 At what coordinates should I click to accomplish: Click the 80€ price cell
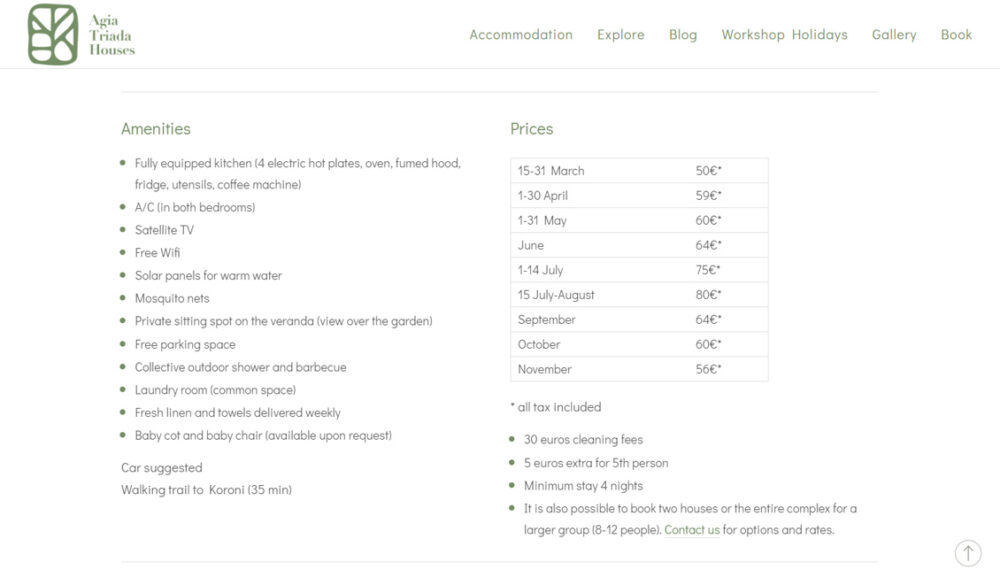point(708,295)
